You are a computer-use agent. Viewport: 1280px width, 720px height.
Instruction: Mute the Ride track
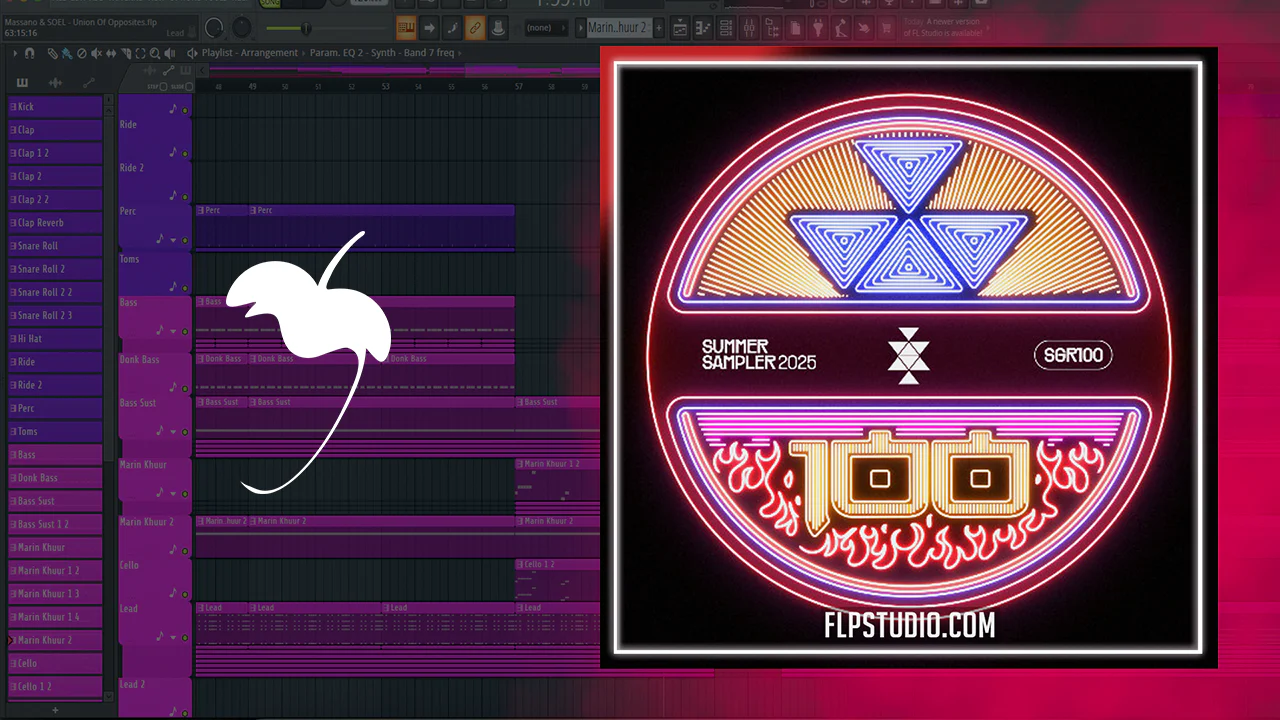[185, 153]
